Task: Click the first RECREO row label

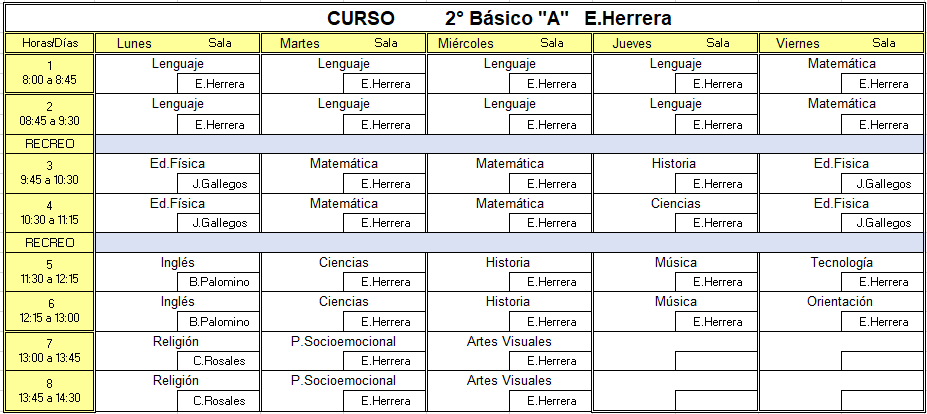Action: [50, 144]
